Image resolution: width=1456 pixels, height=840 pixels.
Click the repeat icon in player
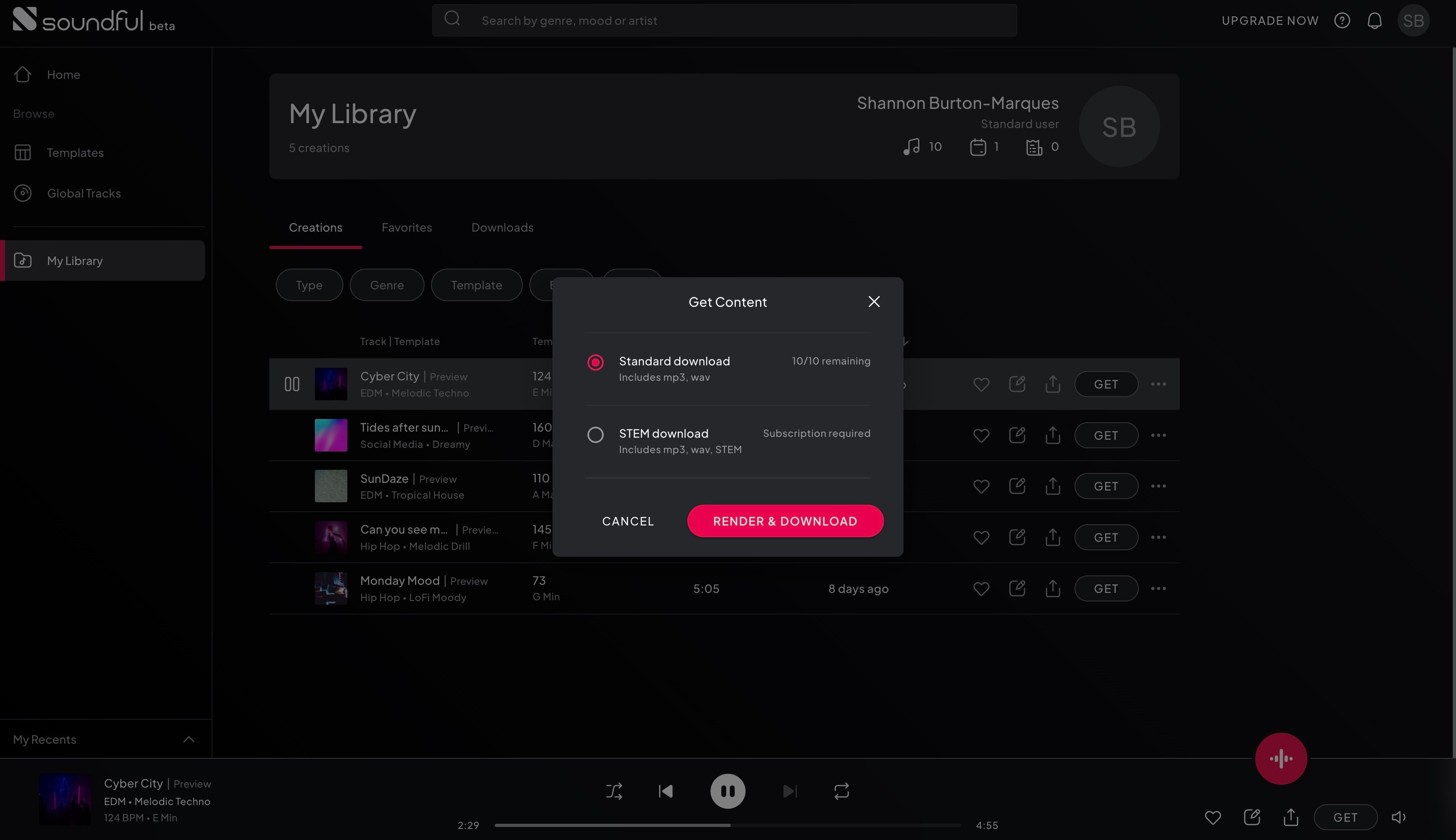click(841, 791)
